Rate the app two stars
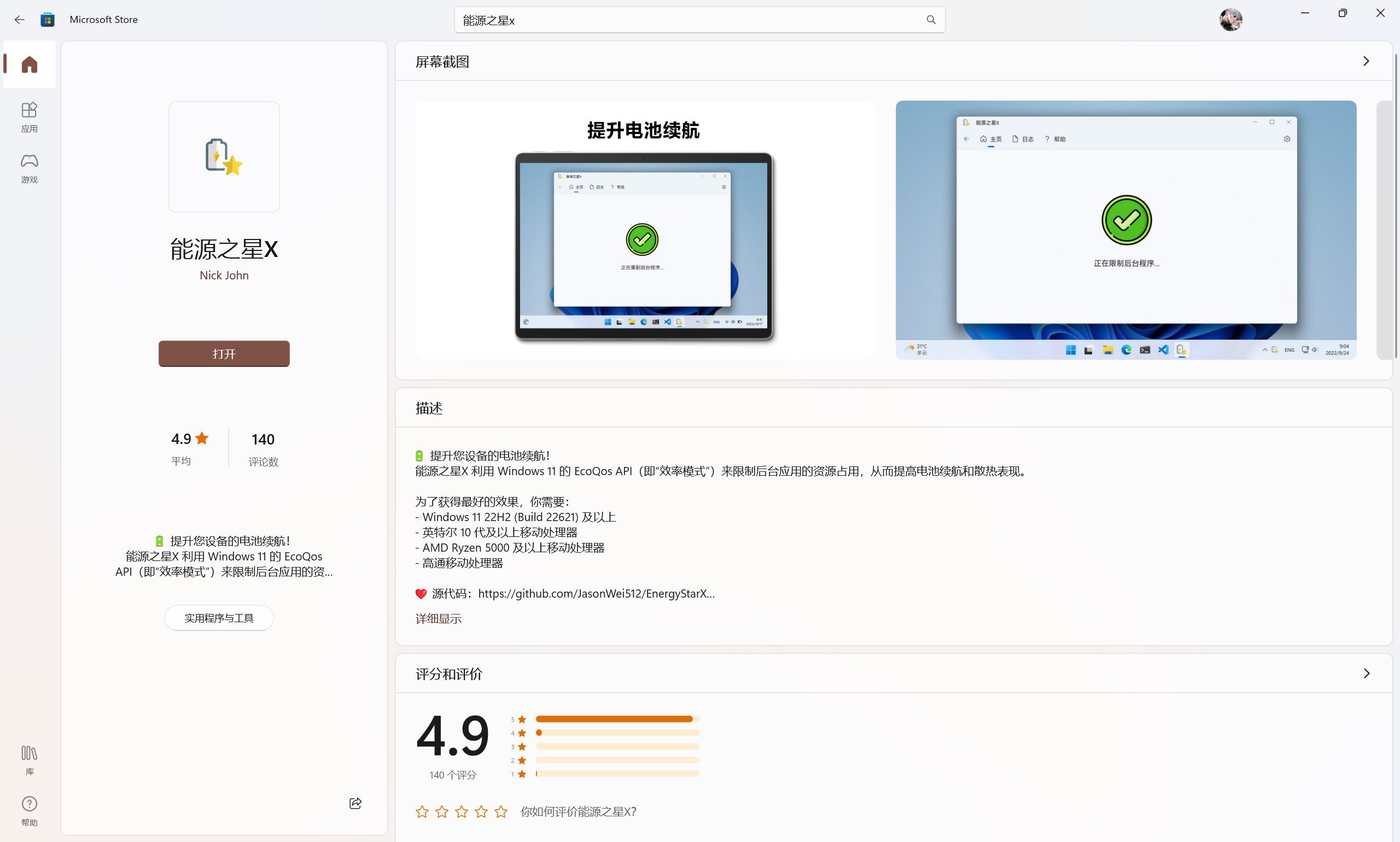1400x842 pixels. [x=442, y=812]
